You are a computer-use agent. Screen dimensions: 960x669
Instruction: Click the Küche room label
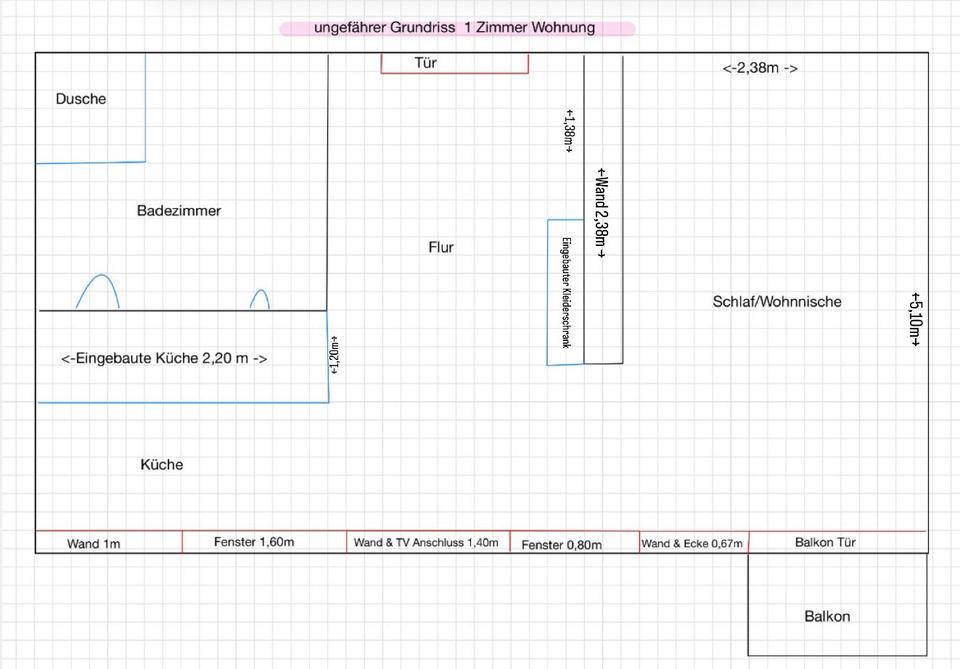coord(162,465)
